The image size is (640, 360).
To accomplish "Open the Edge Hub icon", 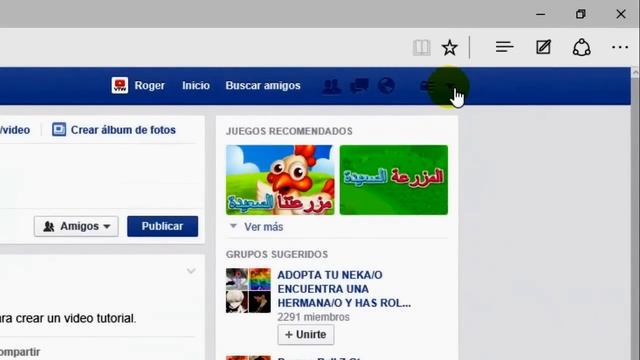I will 504,47.
